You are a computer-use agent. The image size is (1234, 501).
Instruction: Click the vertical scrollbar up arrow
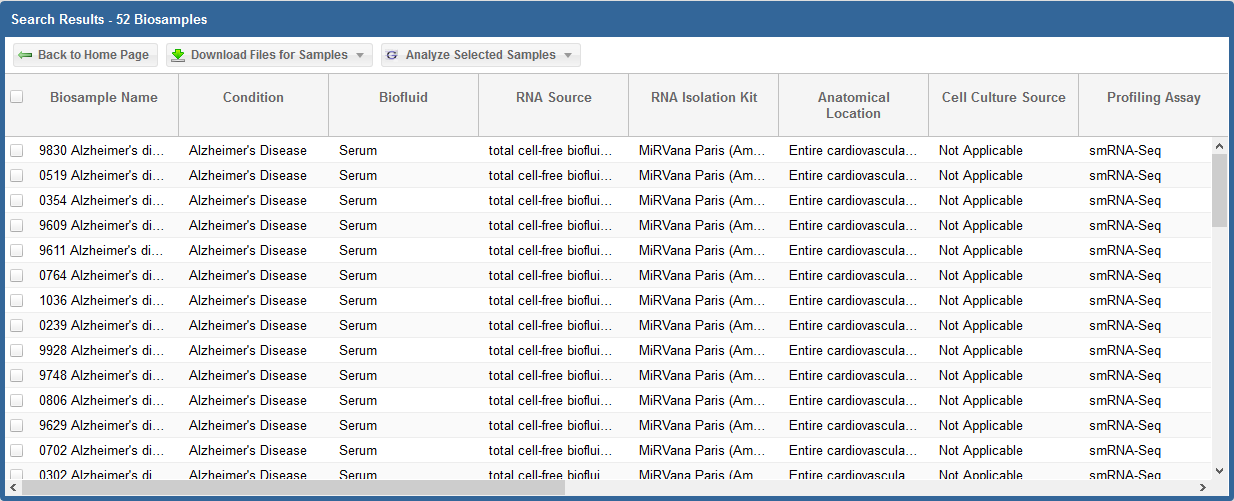1219,146
